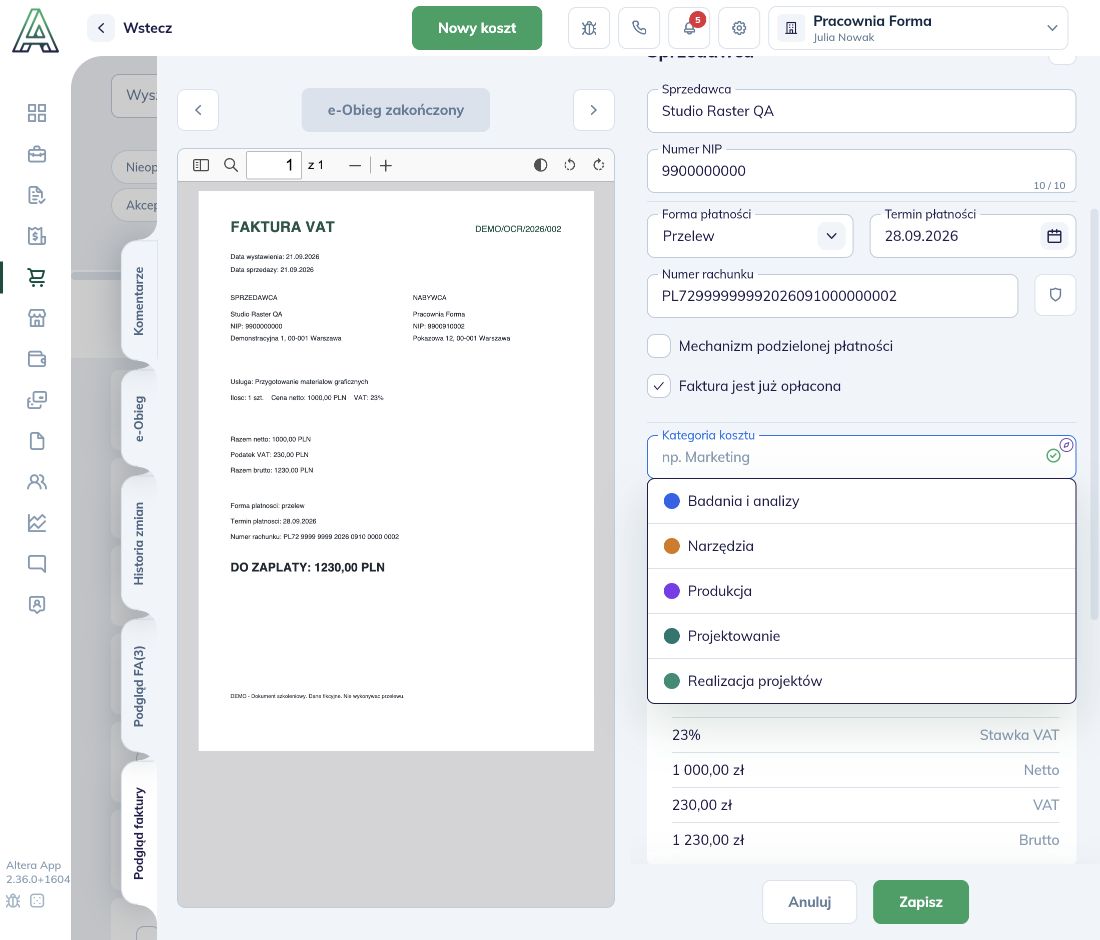Toggle PDF viewer sidebar panel
The width and height of the screenshot is (1100, 940).
[x=201, y=165]
